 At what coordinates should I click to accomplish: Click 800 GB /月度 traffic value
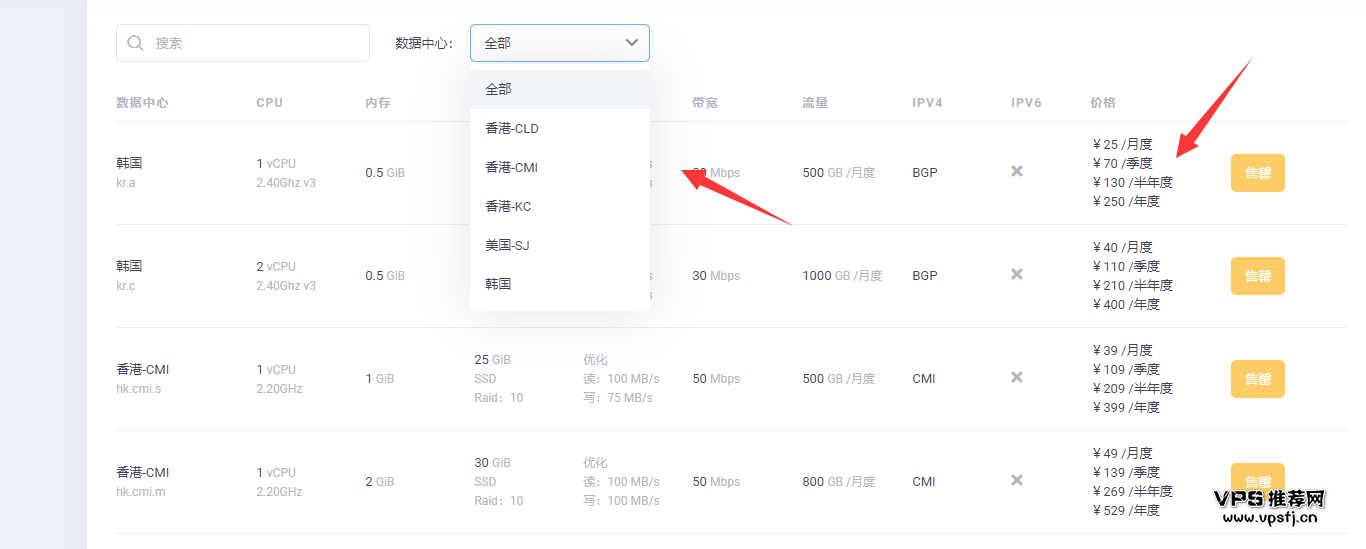coord(838,482)
